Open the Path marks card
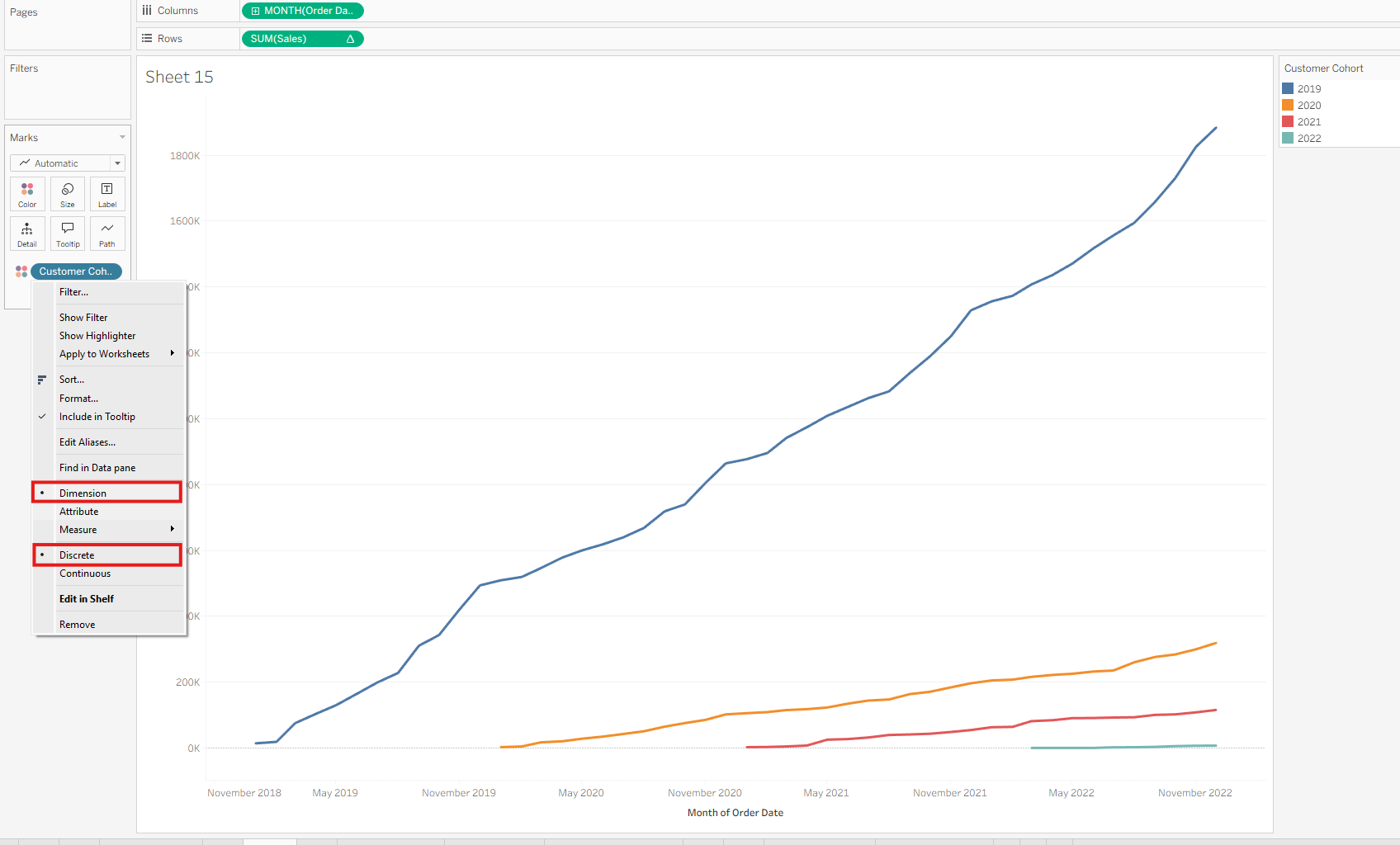The width and height of the screenshot is (1400, 845). point(107,234)
